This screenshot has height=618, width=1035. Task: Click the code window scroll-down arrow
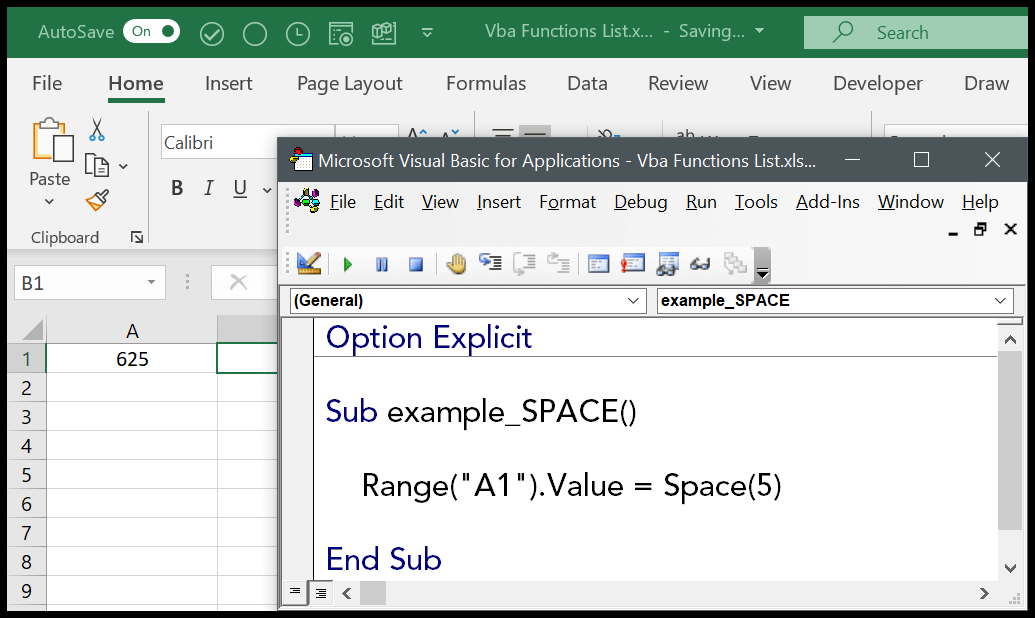[x=1011, y=567]
